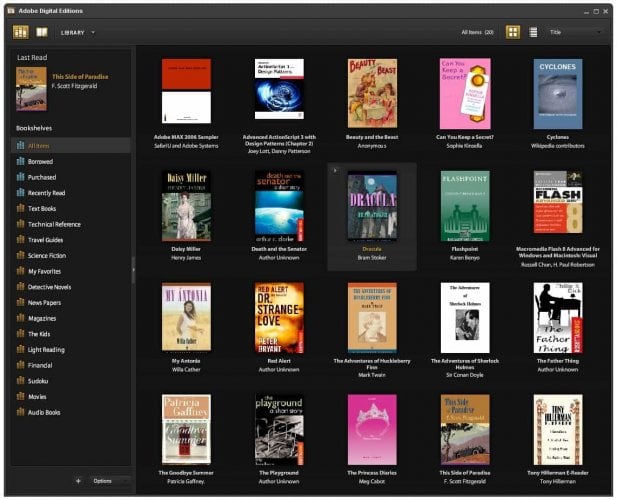
Task: Open Light Reading bookshelf icon
Action: (x=20, y=349)
